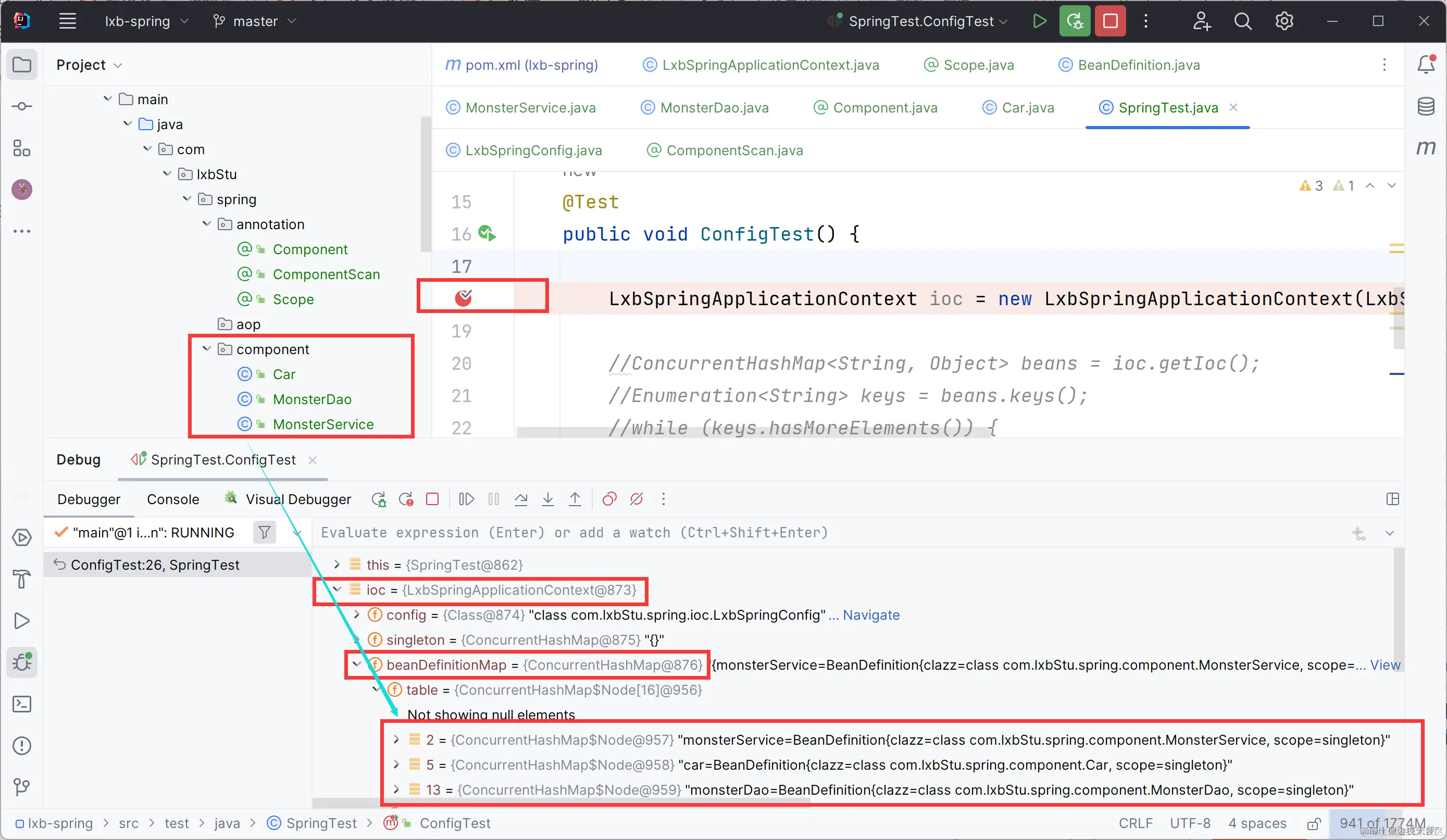Open the Maven tool window icon
Image resolution: width=1447 pixels, height=840 pixels.
(1426, 147)
